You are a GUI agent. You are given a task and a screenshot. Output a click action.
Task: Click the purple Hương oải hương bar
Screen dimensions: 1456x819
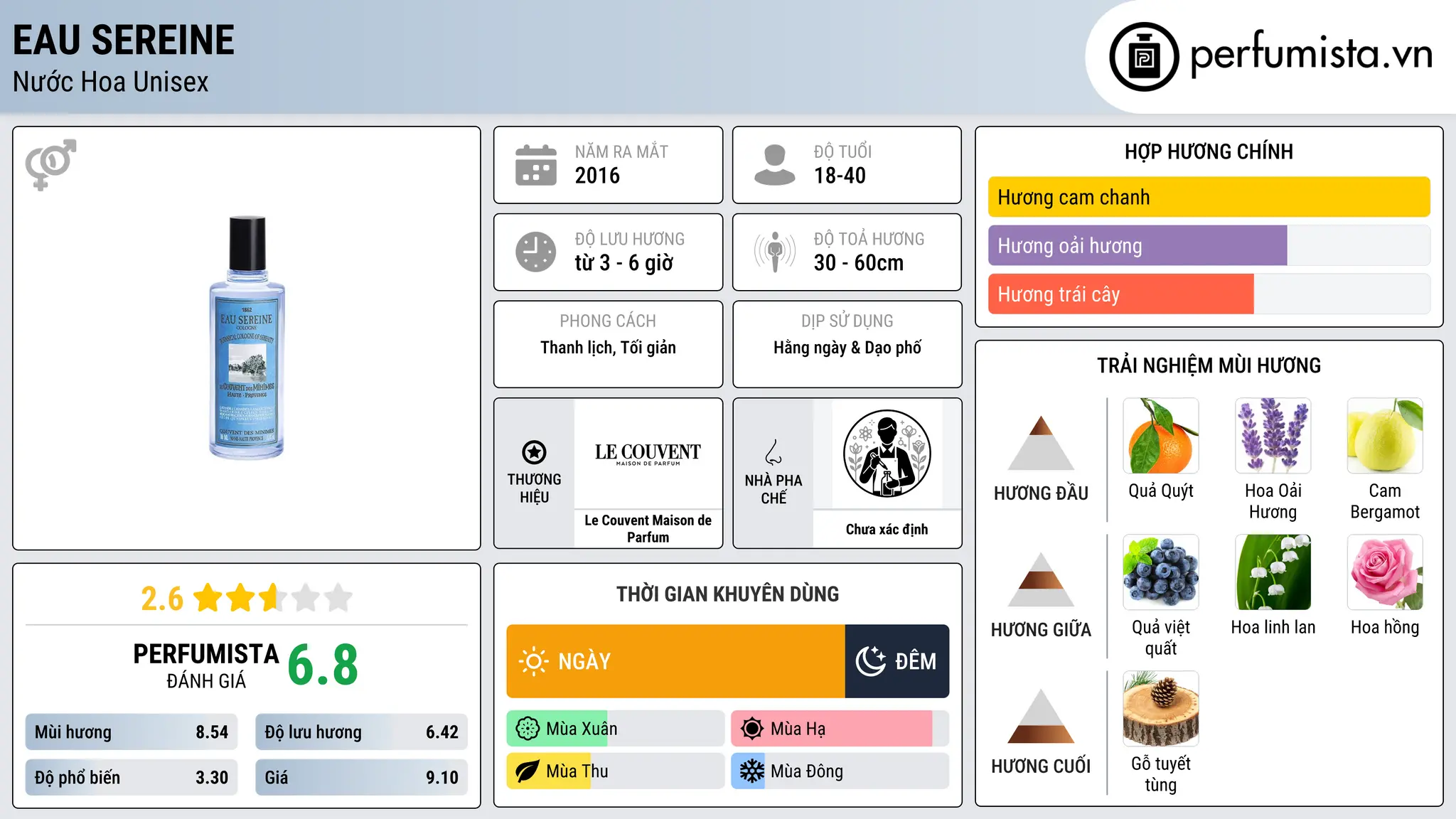tap(1137, 245)
